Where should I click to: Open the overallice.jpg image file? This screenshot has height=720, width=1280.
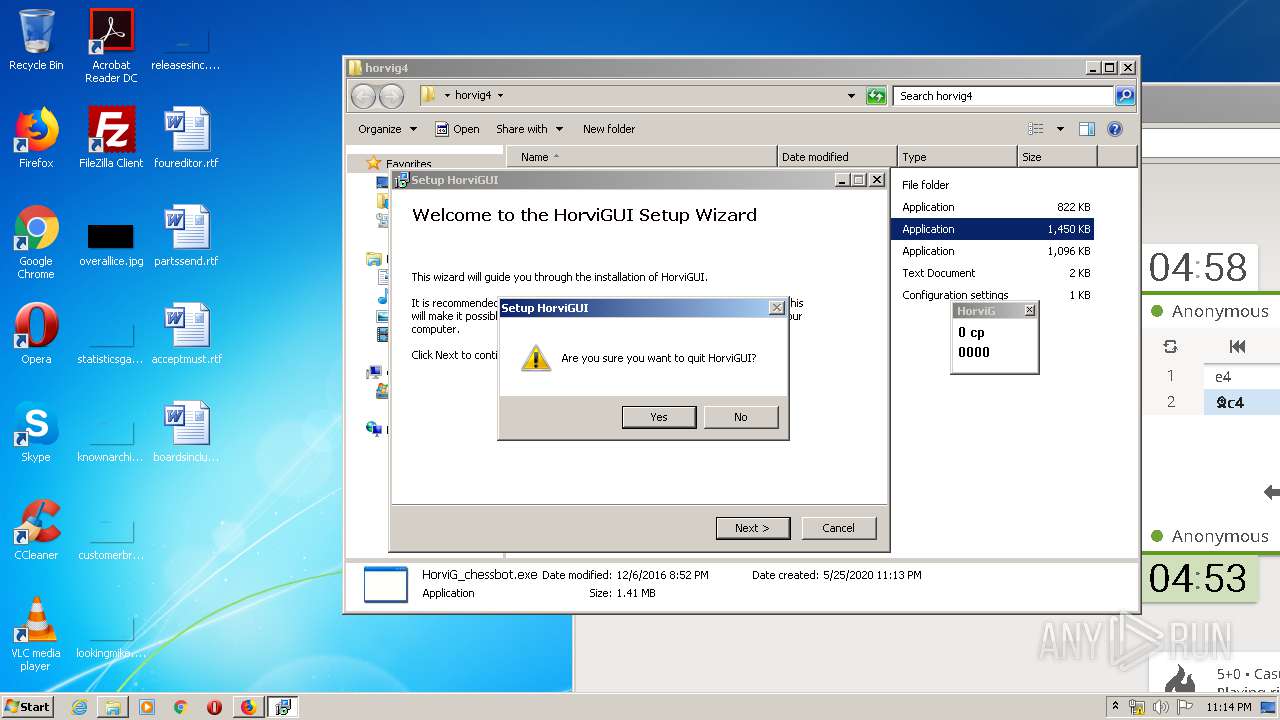pyautogui.click(x=111, y=242)
